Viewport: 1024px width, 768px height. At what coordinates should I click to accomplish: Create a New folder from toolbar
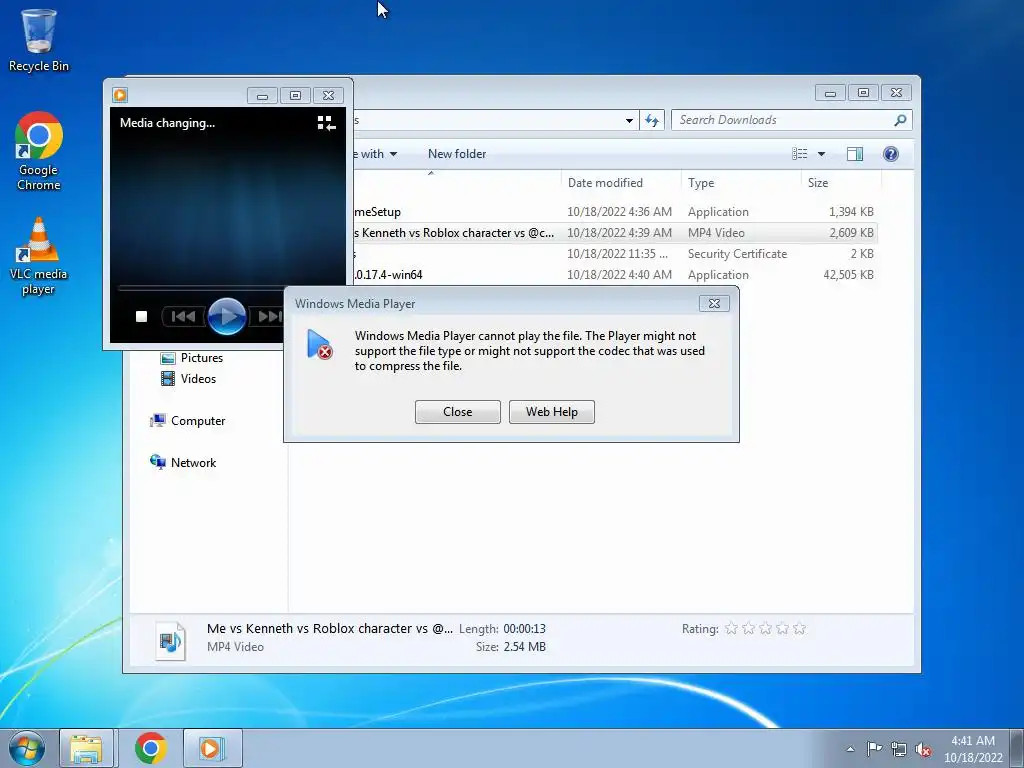coord(457,154)
